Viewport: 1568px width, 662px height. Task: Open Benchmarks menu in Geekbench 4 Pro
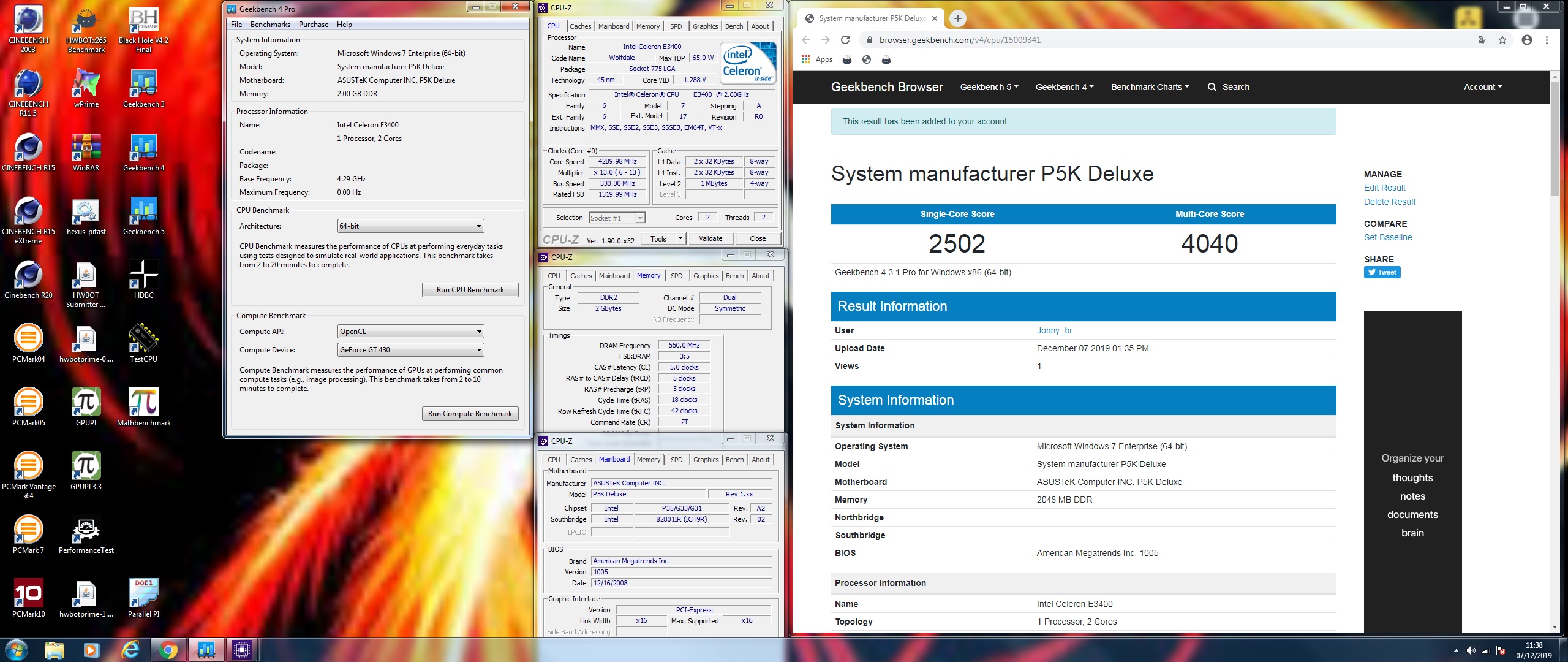(x=270, y=25)
